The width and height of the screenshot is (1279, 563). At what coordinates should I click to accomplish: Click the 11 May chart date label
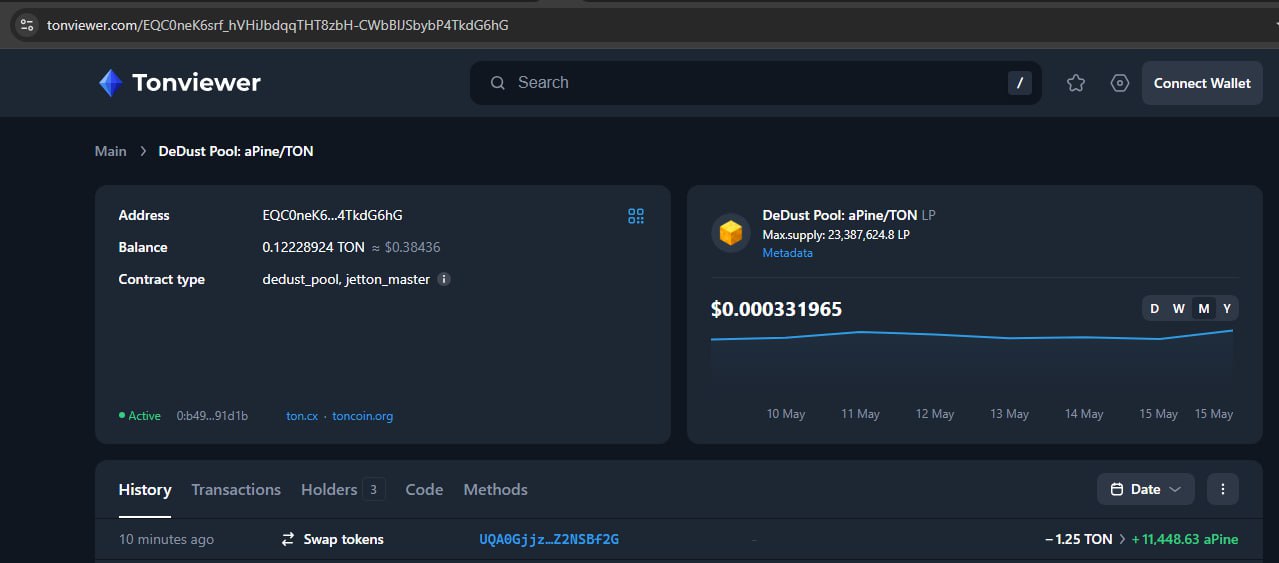[x=861, y=414]
